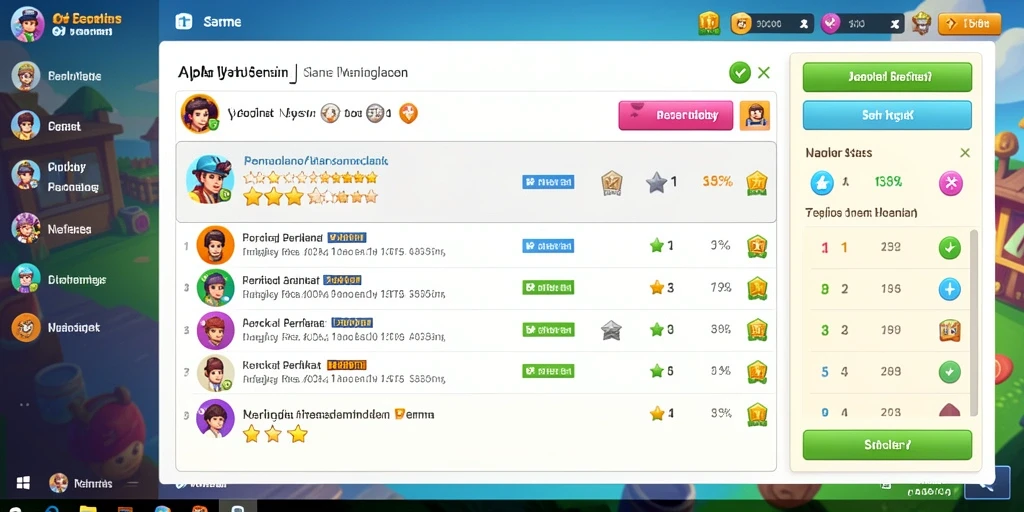Image resolution: width=1024 pixels, height=512 pixels.
Task: Click the pink X circle icon under Naolor Stass
Action: [x=950, y=184]
